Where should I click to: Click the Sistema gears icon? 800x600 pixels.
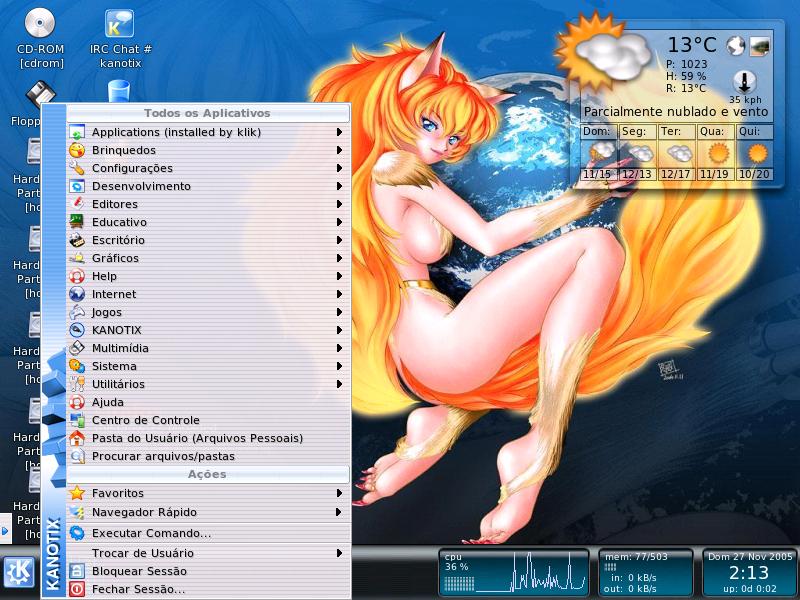[x=77, y=366]
